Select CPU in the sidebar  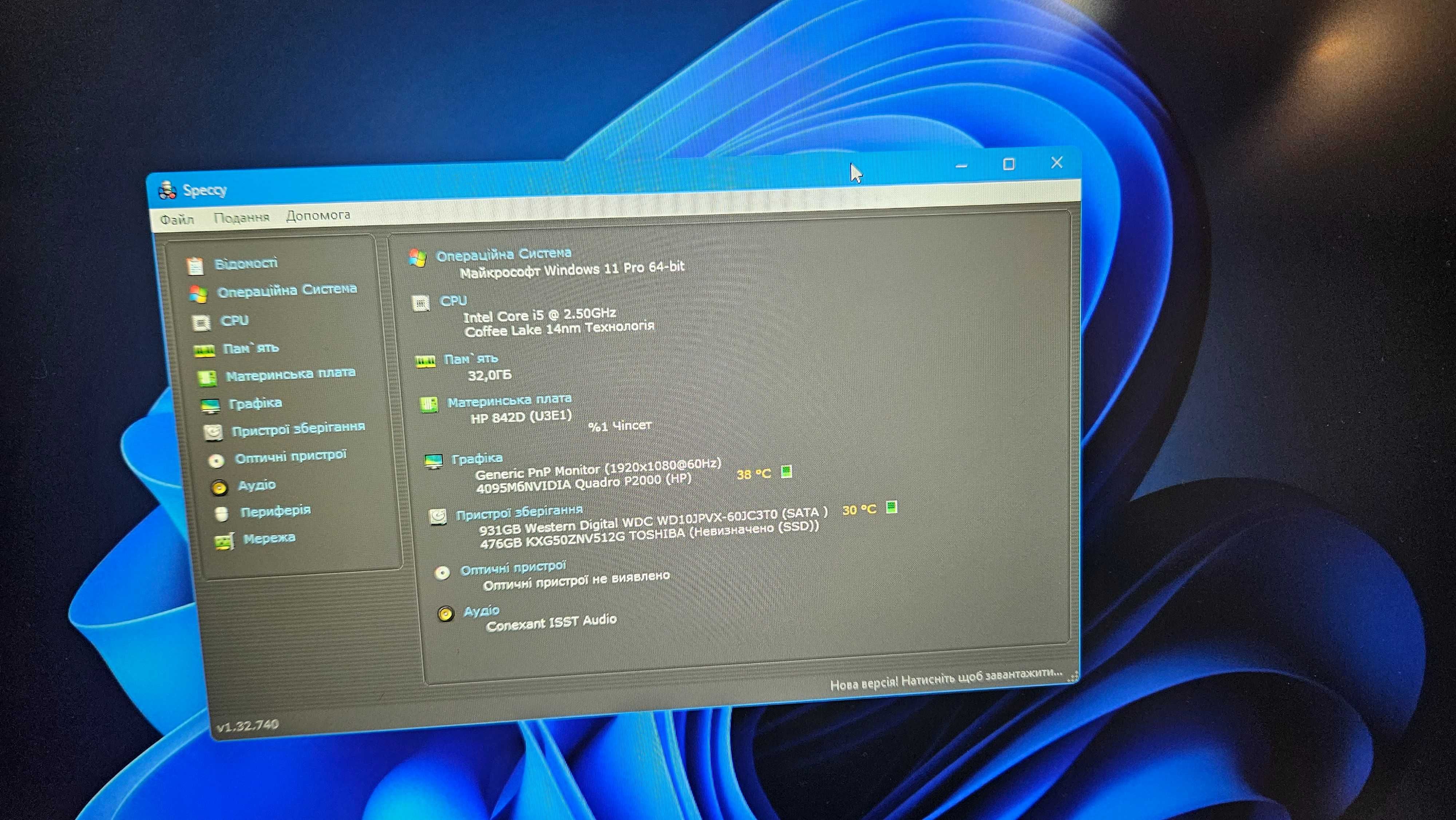[x=234, y=321]
